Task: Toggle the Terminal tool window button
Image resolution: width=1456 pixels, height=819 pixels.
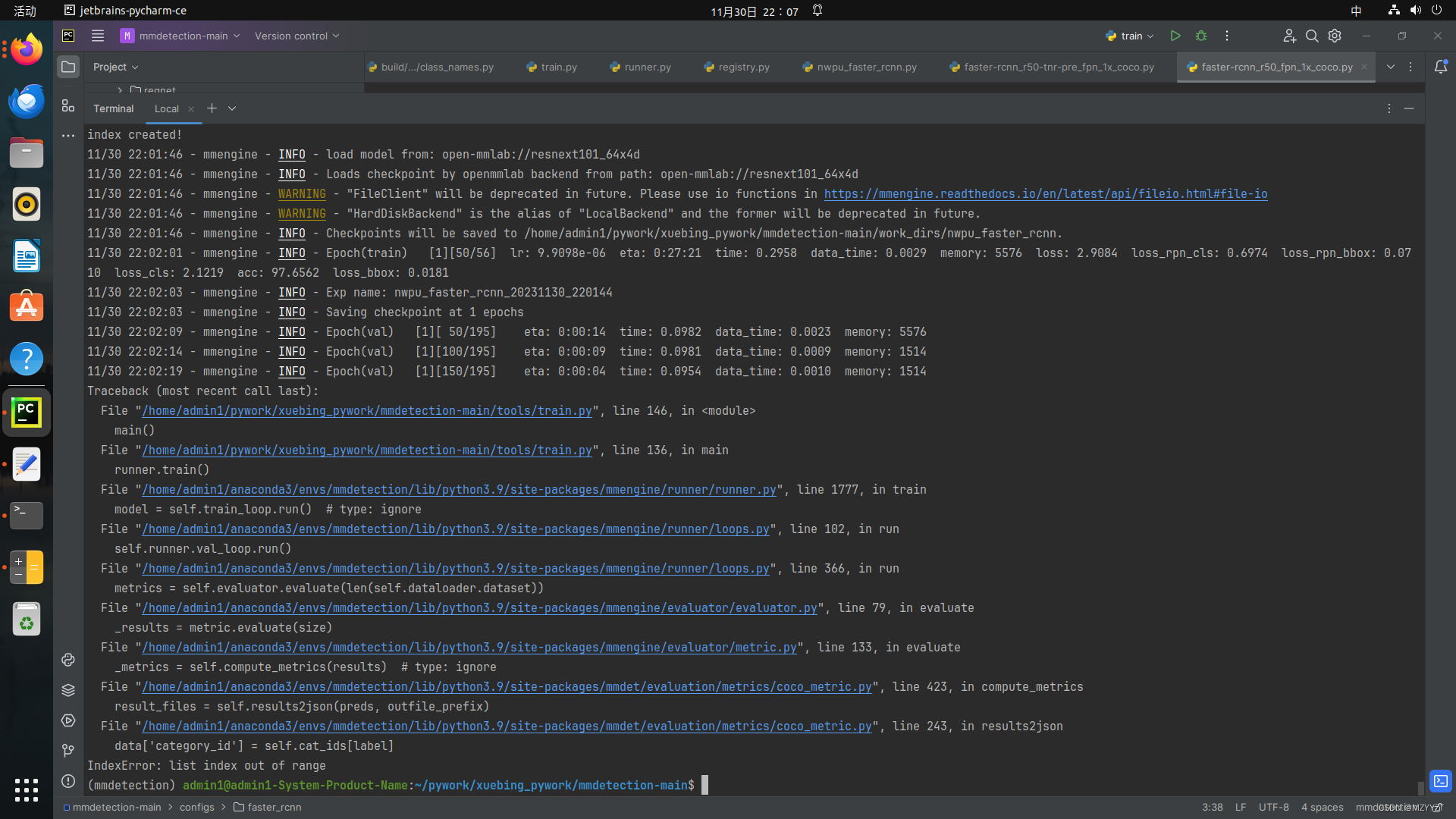Action: (x=1441, y=781)
